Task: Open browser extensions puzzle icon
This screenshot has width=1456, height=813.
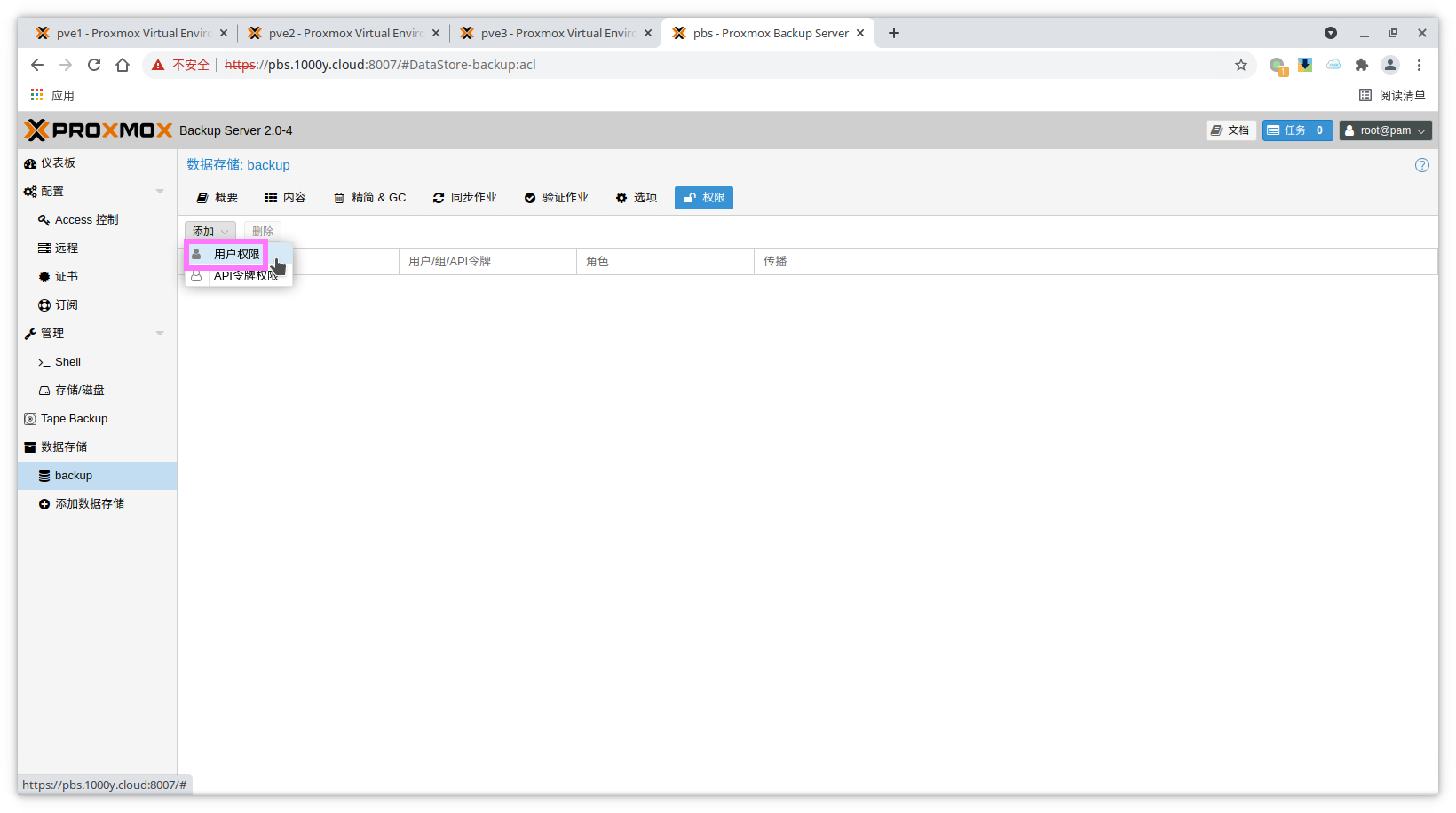Action: 1361,65
